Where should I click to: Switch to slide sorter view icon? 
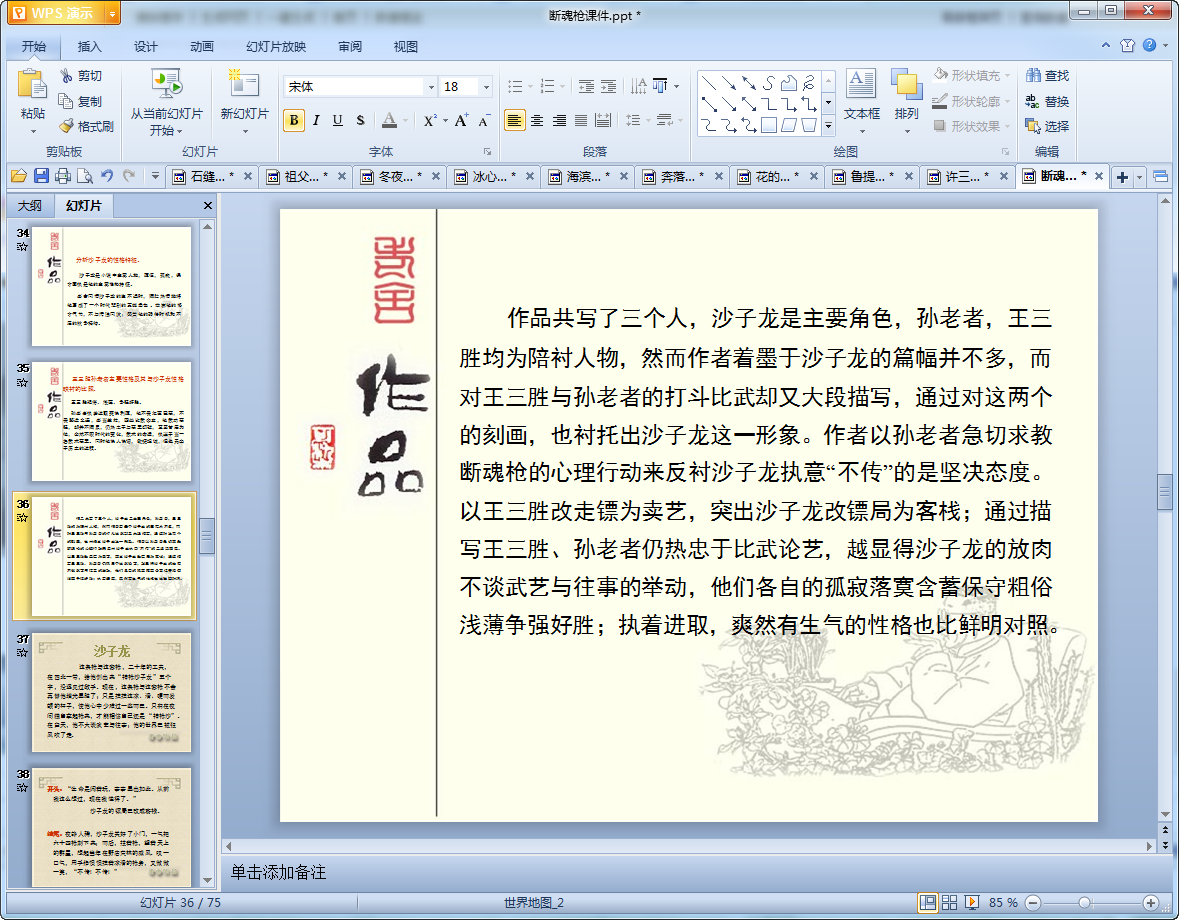(x=950, y=902)
